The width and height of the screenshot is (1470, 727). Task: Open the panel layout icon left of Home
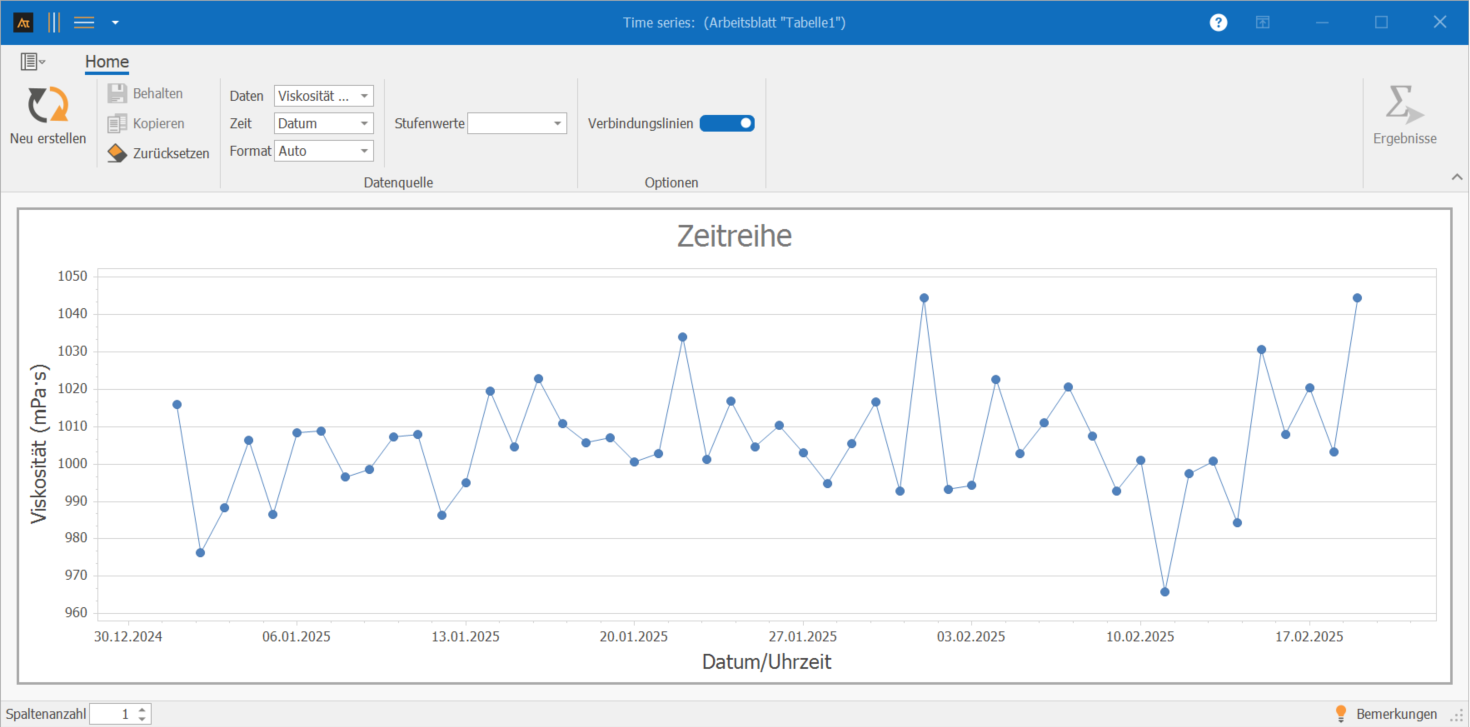coord(32,62)
